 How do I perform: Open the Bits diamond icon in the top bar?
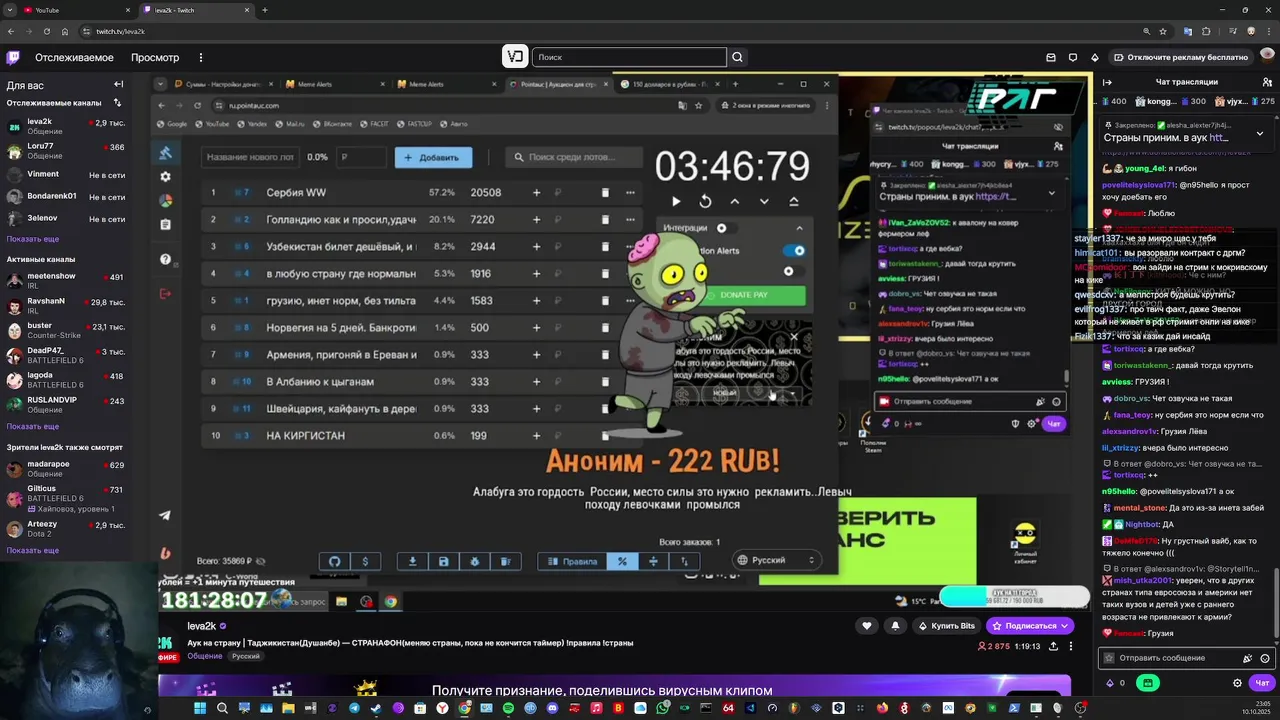click(x=1095, y=57)
